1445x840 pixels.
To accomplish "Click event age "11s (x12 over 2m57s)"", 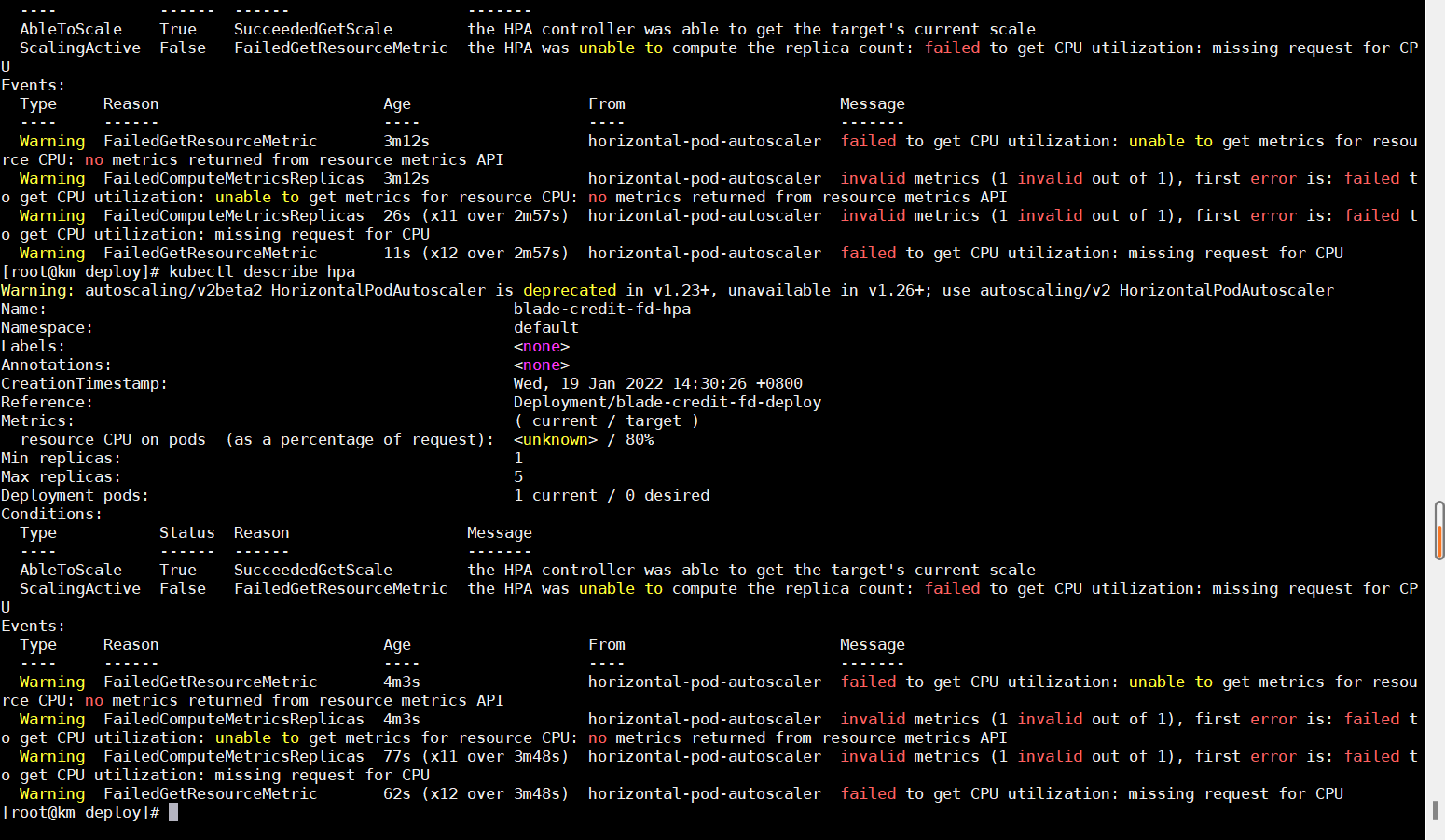I will click(476, 253).
